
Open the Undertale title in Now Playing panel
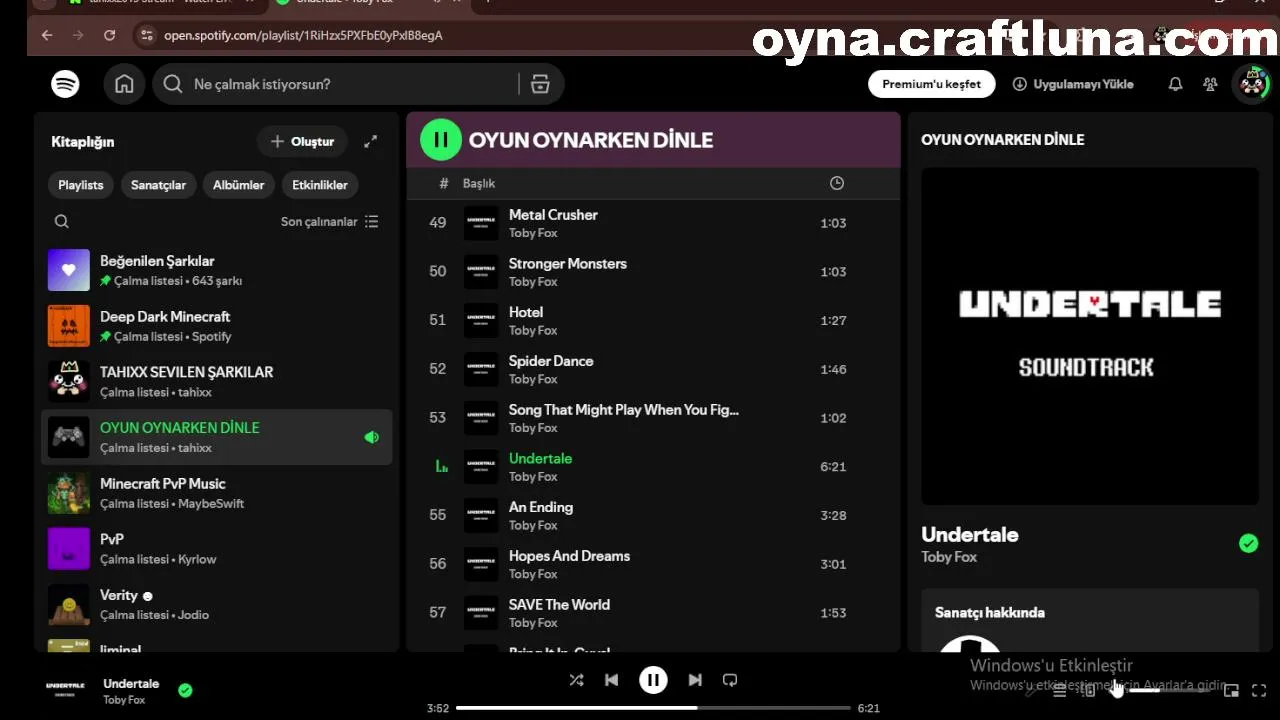tap(970, 535)
